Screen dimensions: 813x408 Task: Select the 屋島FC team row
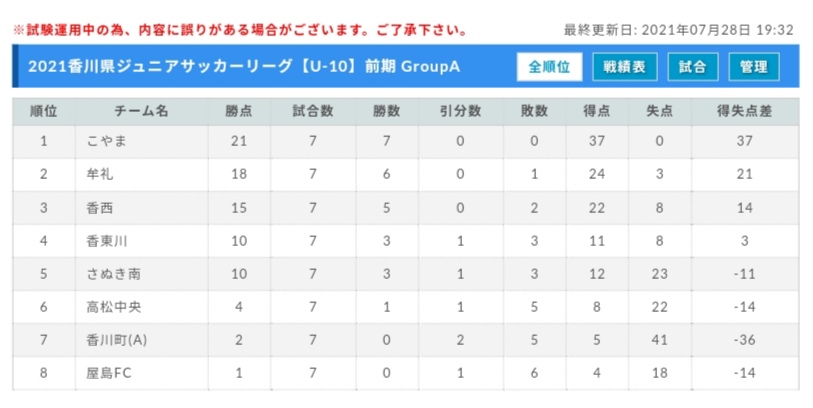click(405, 373)
